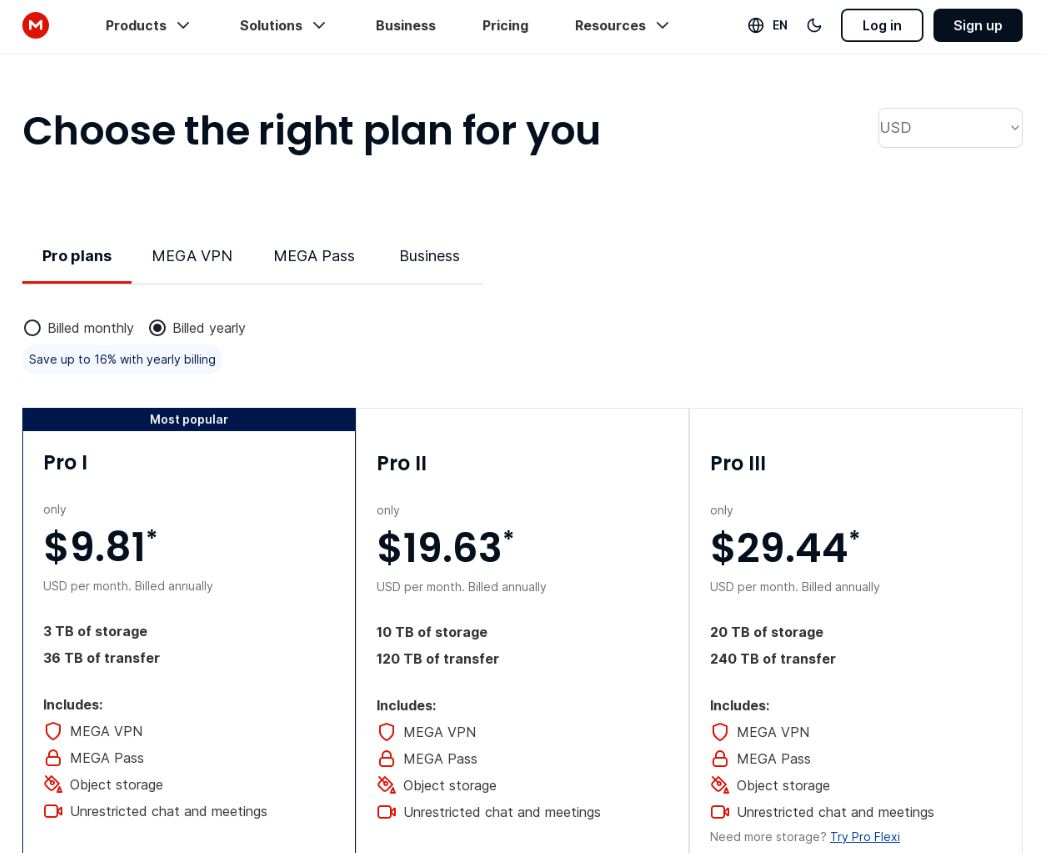Expand the Resources menu
The image size is (1047, 853).
622,26
